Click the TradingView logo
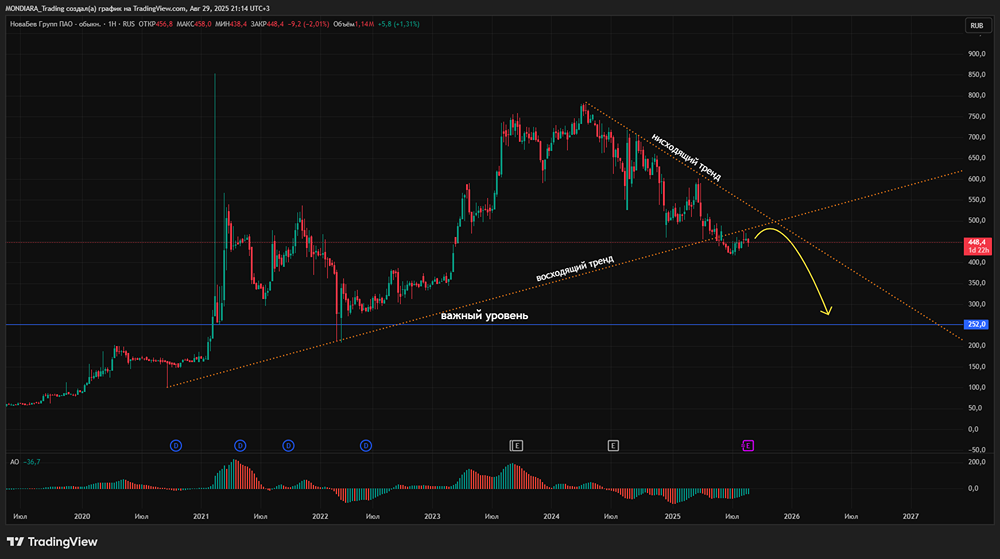 point(52,542)
